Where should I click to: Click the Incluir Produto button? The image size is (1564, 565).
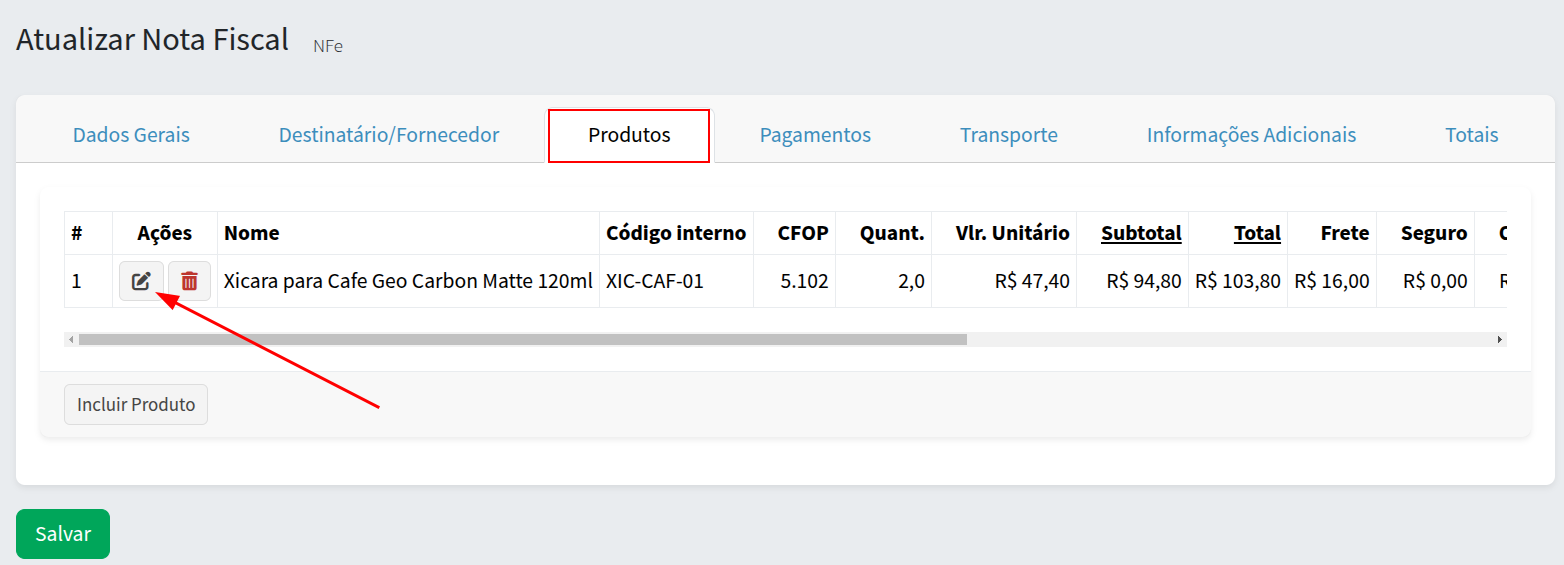pos(136,405)
